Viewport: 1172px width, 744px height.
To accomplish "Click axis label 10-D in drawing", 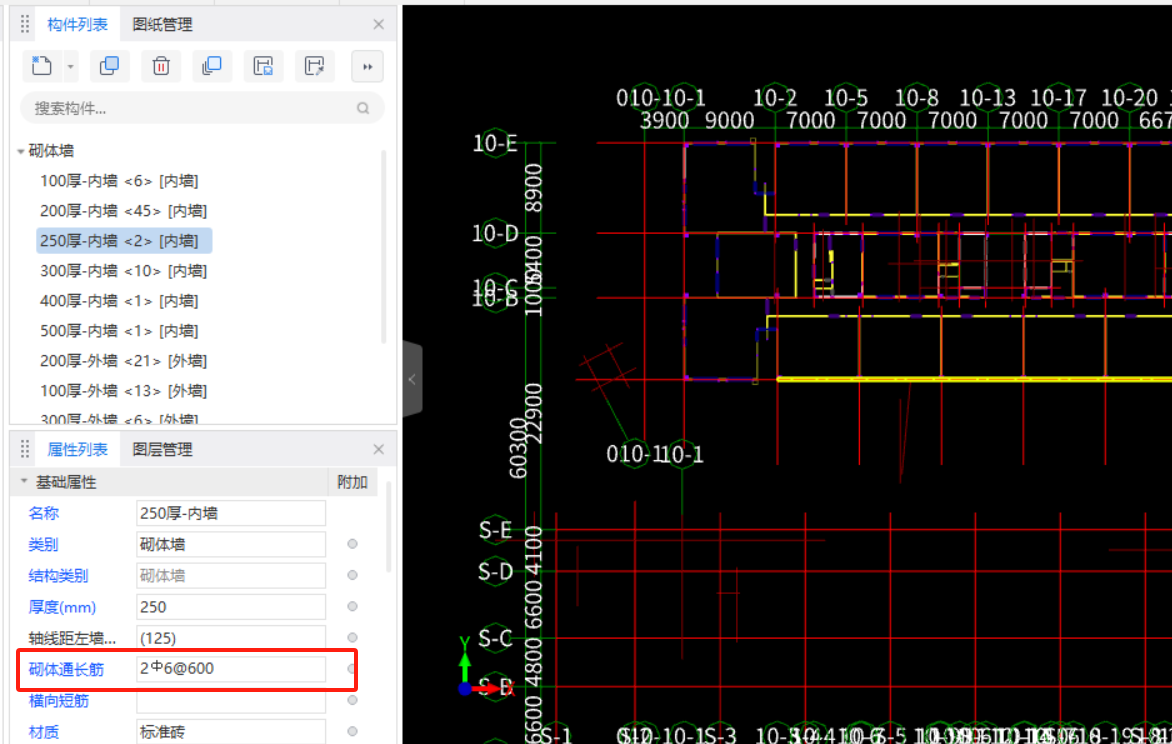I will 495,233.
